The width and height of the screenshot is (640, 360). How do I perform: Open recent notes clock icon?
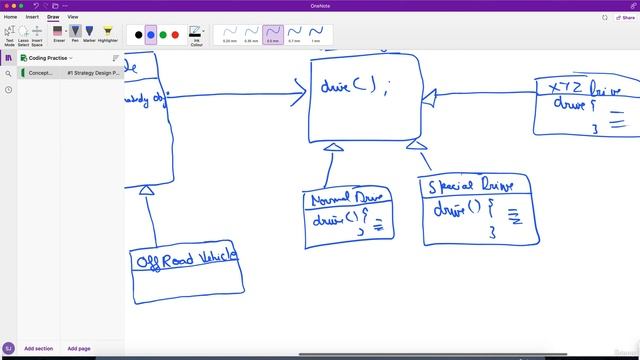(8, 90)
